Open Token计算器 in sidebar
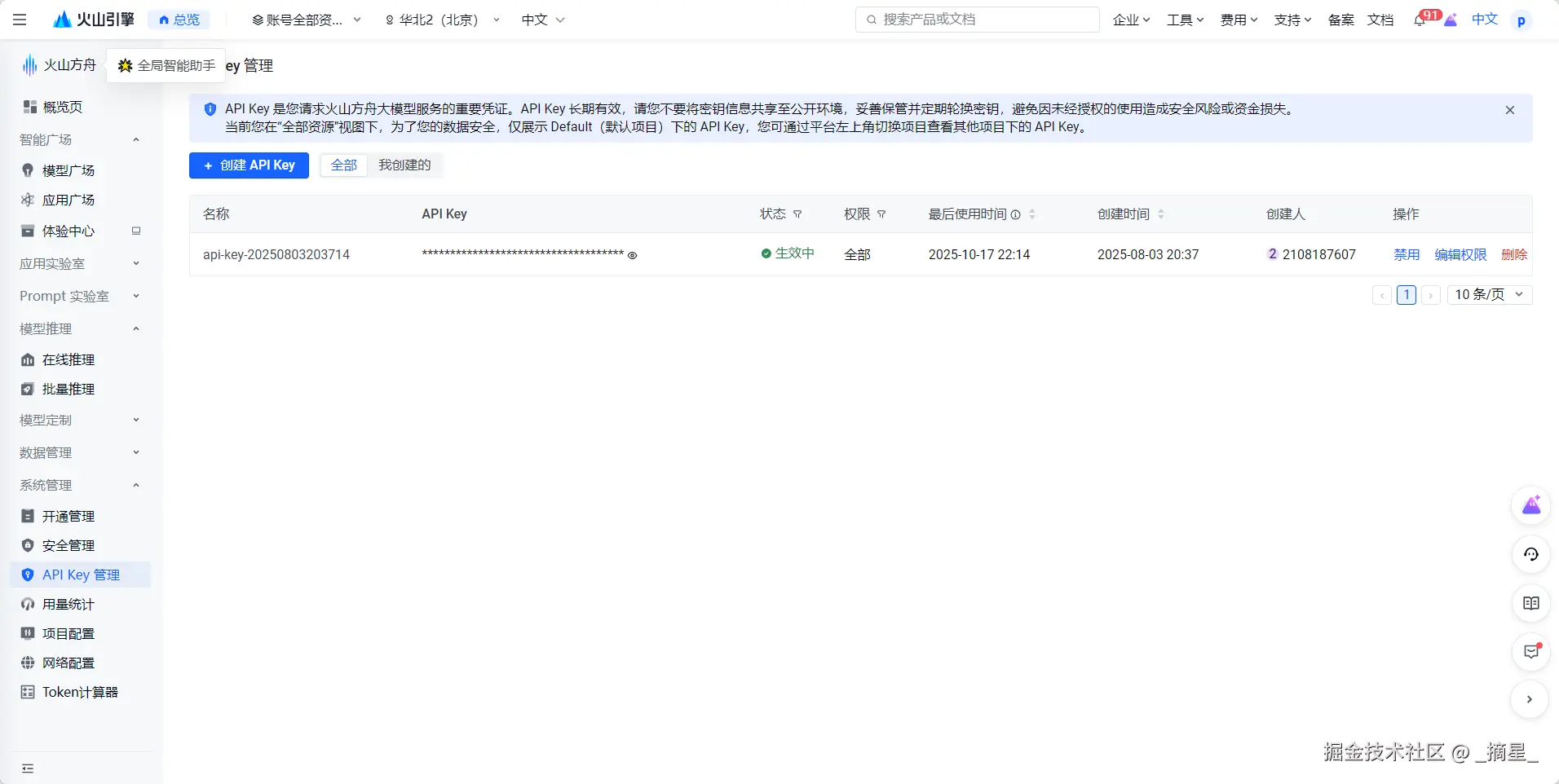This screenshot has width=1559, height=784. click(80, 692)
